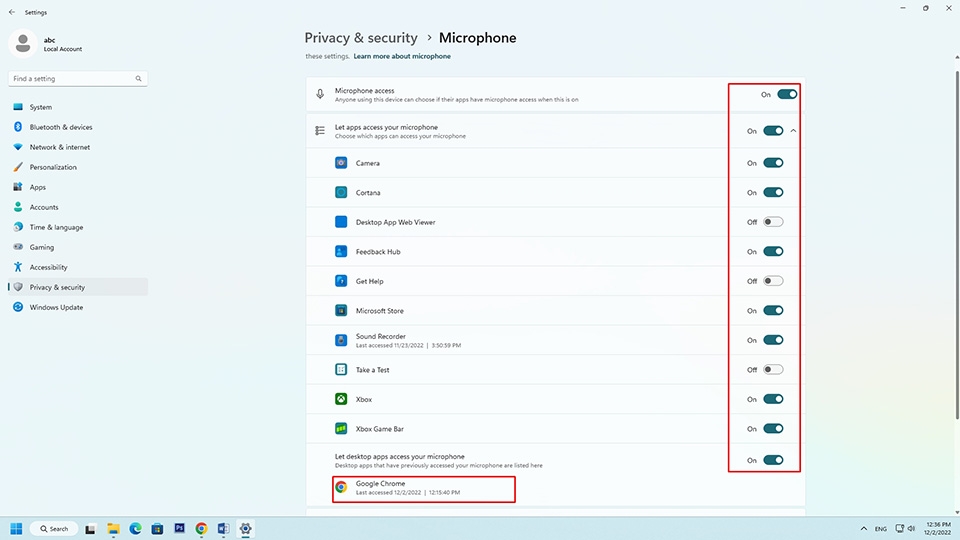This screenshot has height=540, width=960.
Task: Go to Gaming settings
Action: click(x=78, y=247)
